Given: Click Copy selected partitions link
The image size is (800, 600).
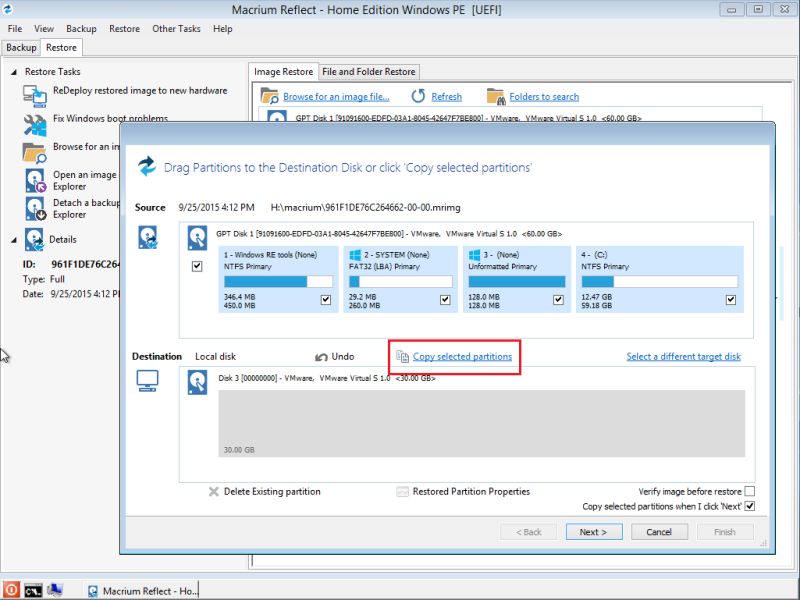Looking at the screenshot, I should pos(462,357).
